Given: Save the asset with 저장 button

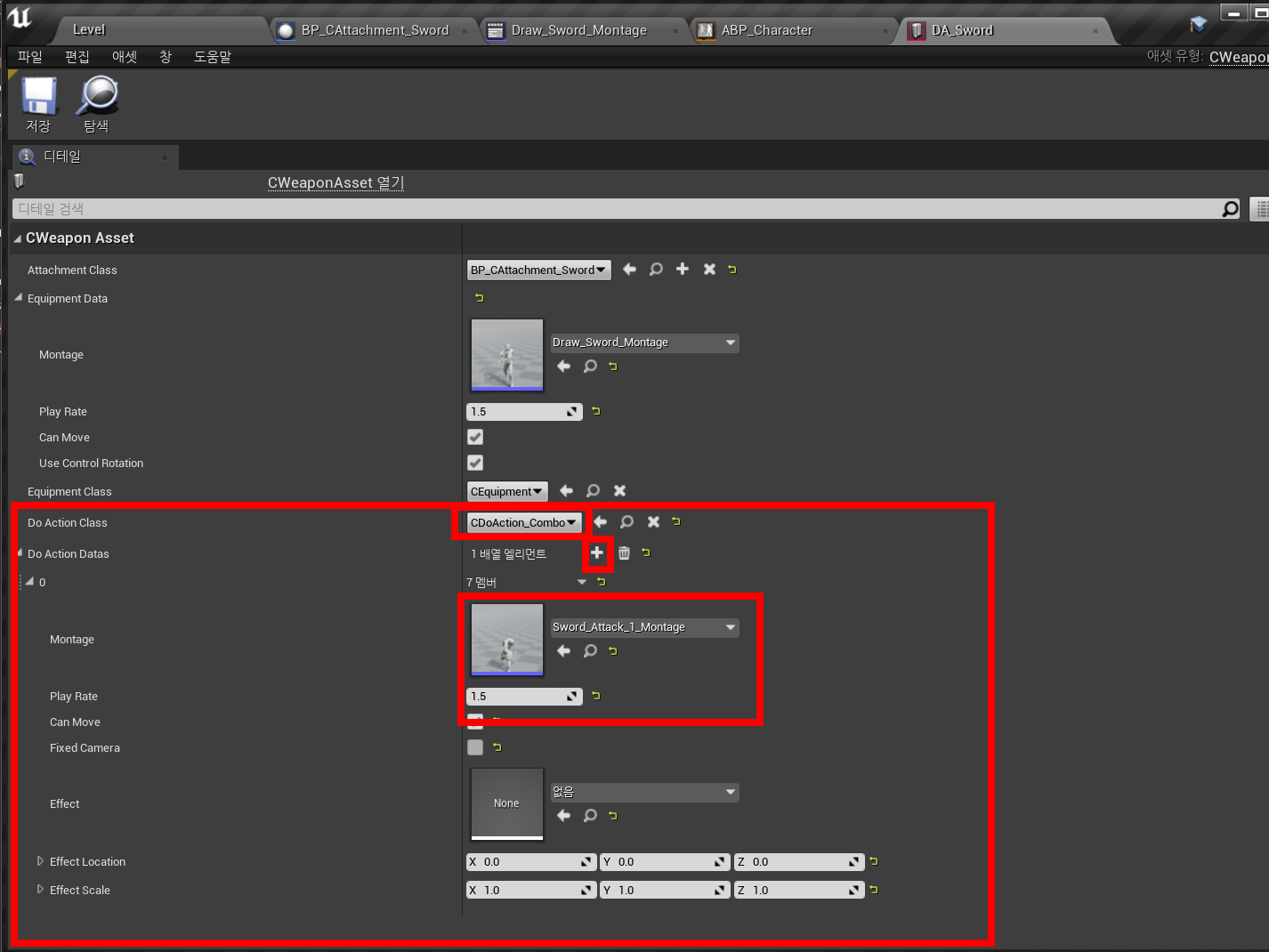Looking at the screenshot, I should point(38,105).
